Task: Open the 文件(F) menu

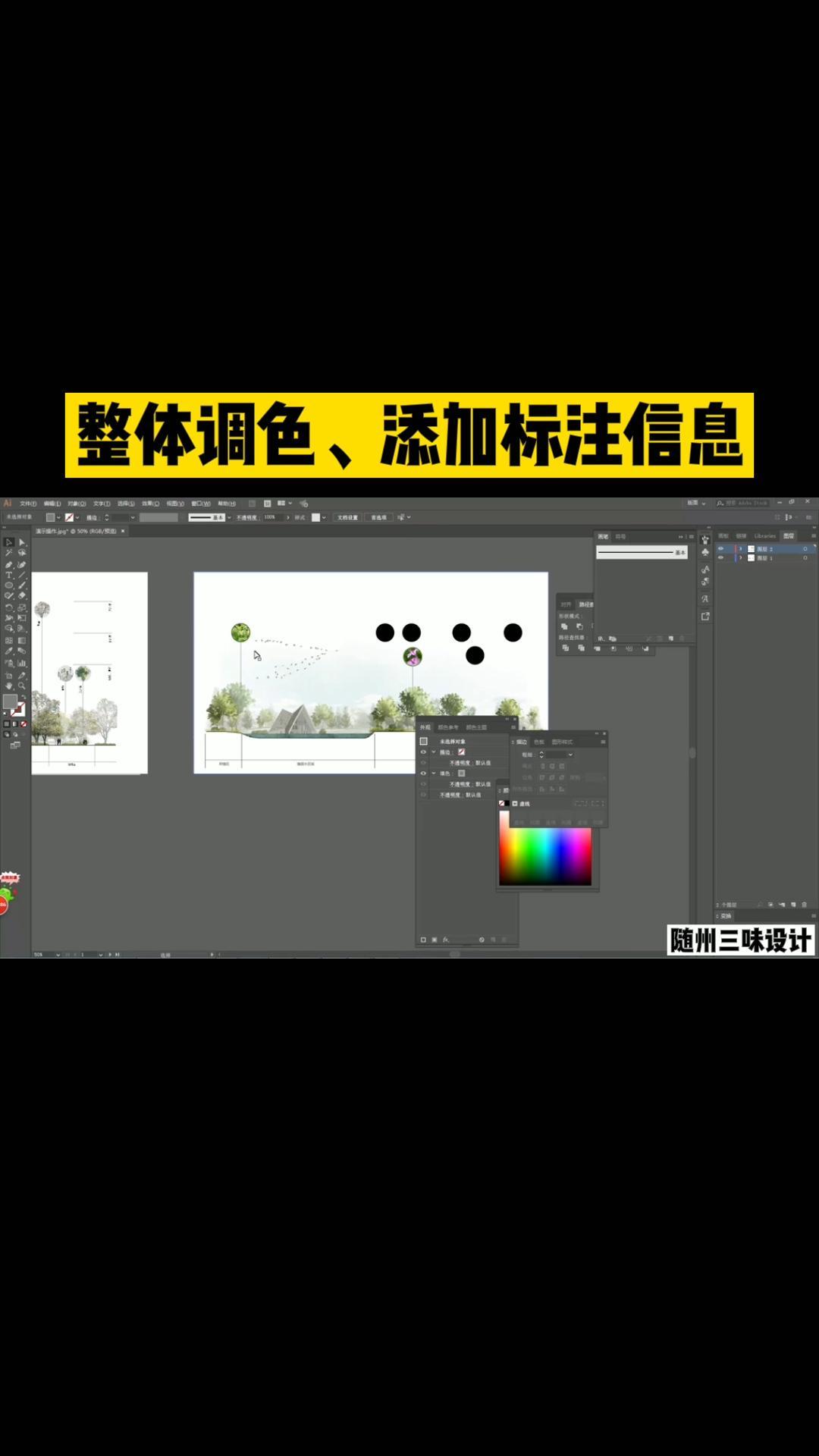Action: click(28, 504)
